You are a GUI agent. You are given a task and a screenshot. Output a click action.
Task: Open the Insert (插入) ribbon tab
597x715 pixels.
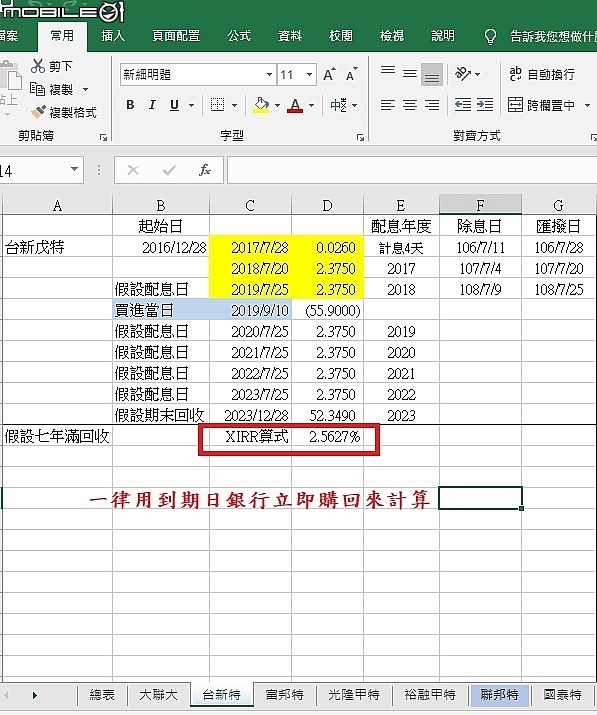[x=113, y=36]
